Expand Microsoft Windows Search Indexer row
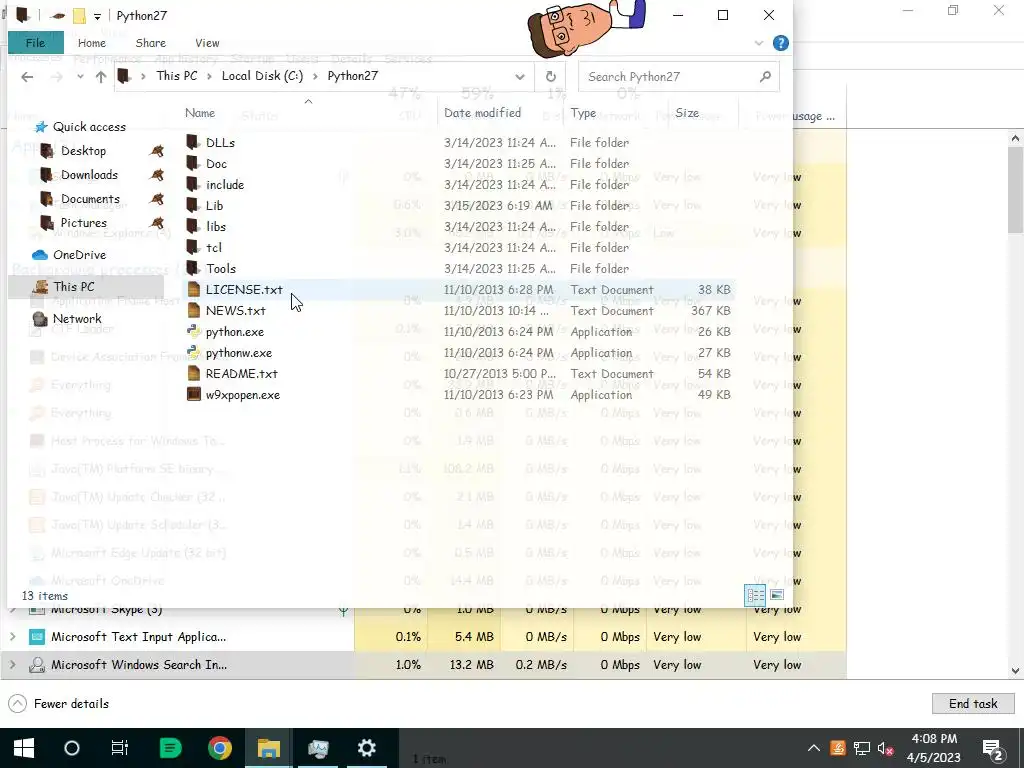 [x=12, y=664]
